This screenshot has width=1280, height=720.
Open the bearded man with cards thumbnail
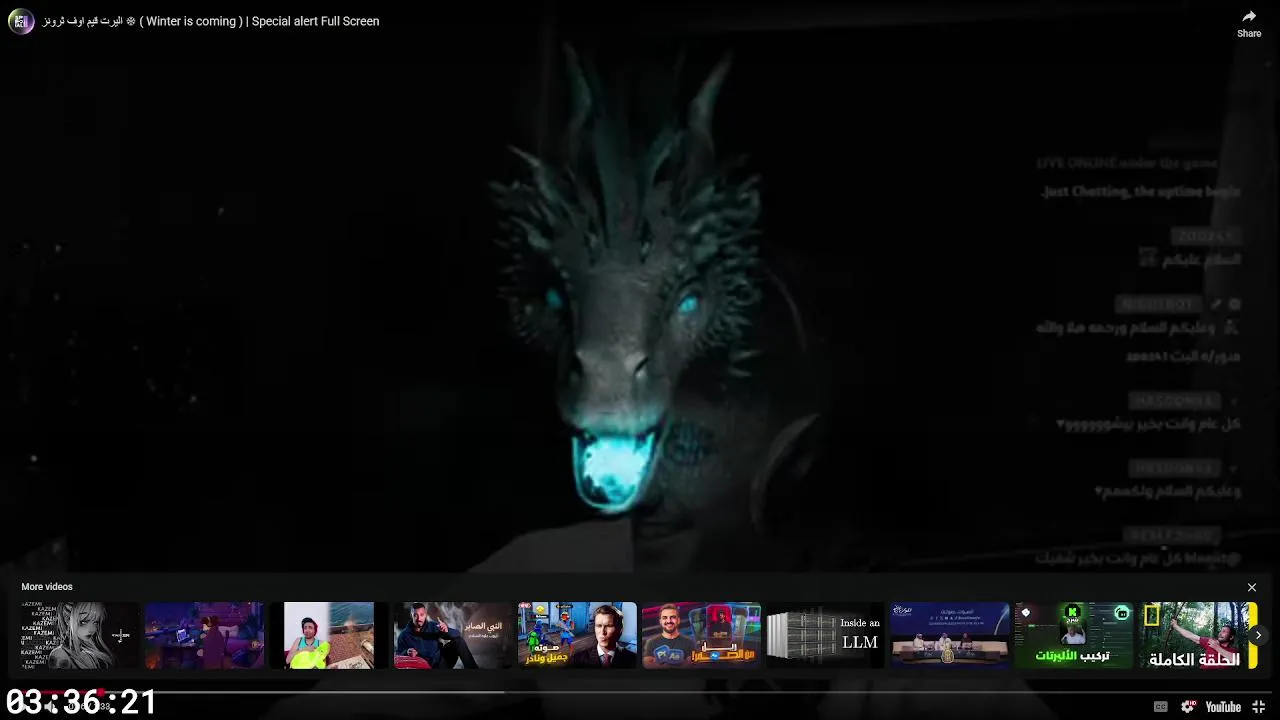701,635
